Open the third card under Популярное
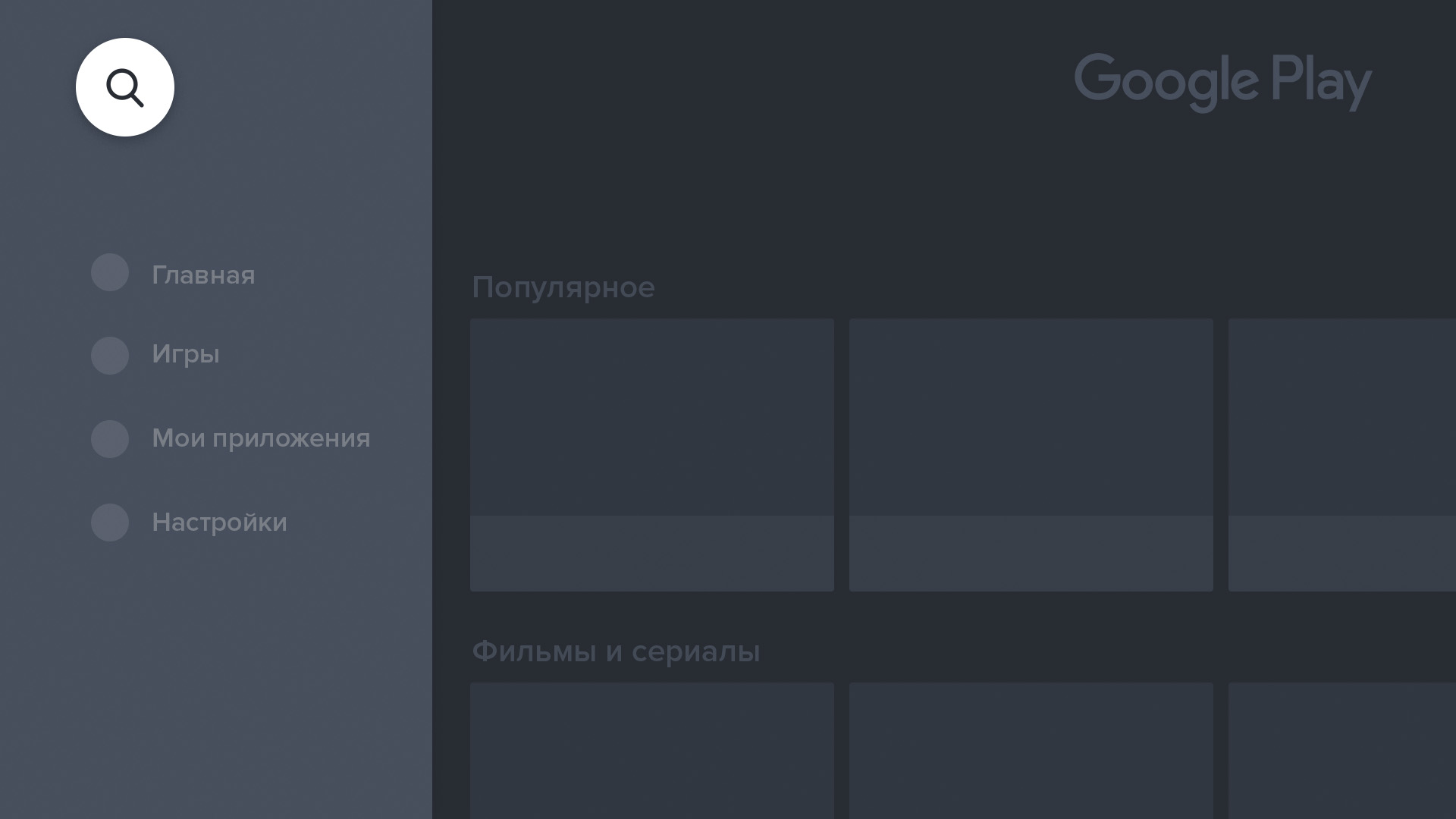 (1342, 455)
